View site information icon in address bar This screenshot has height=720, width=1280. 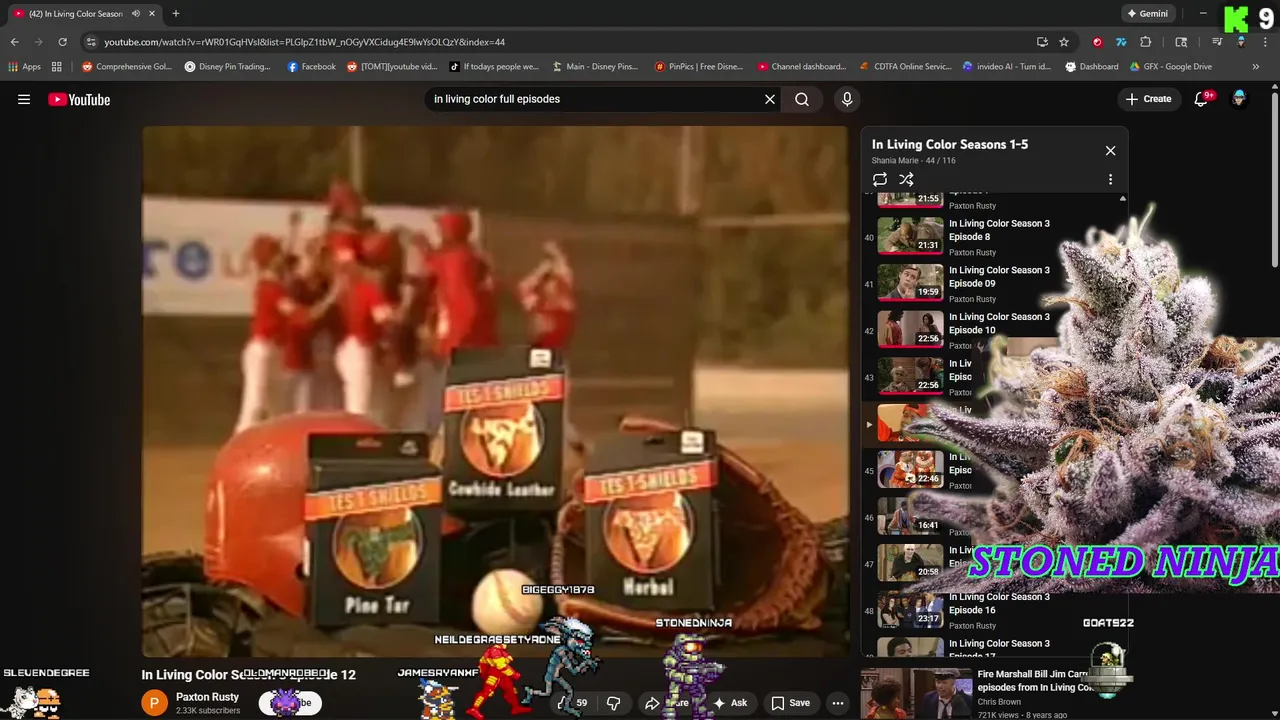[x=91, y=42]
